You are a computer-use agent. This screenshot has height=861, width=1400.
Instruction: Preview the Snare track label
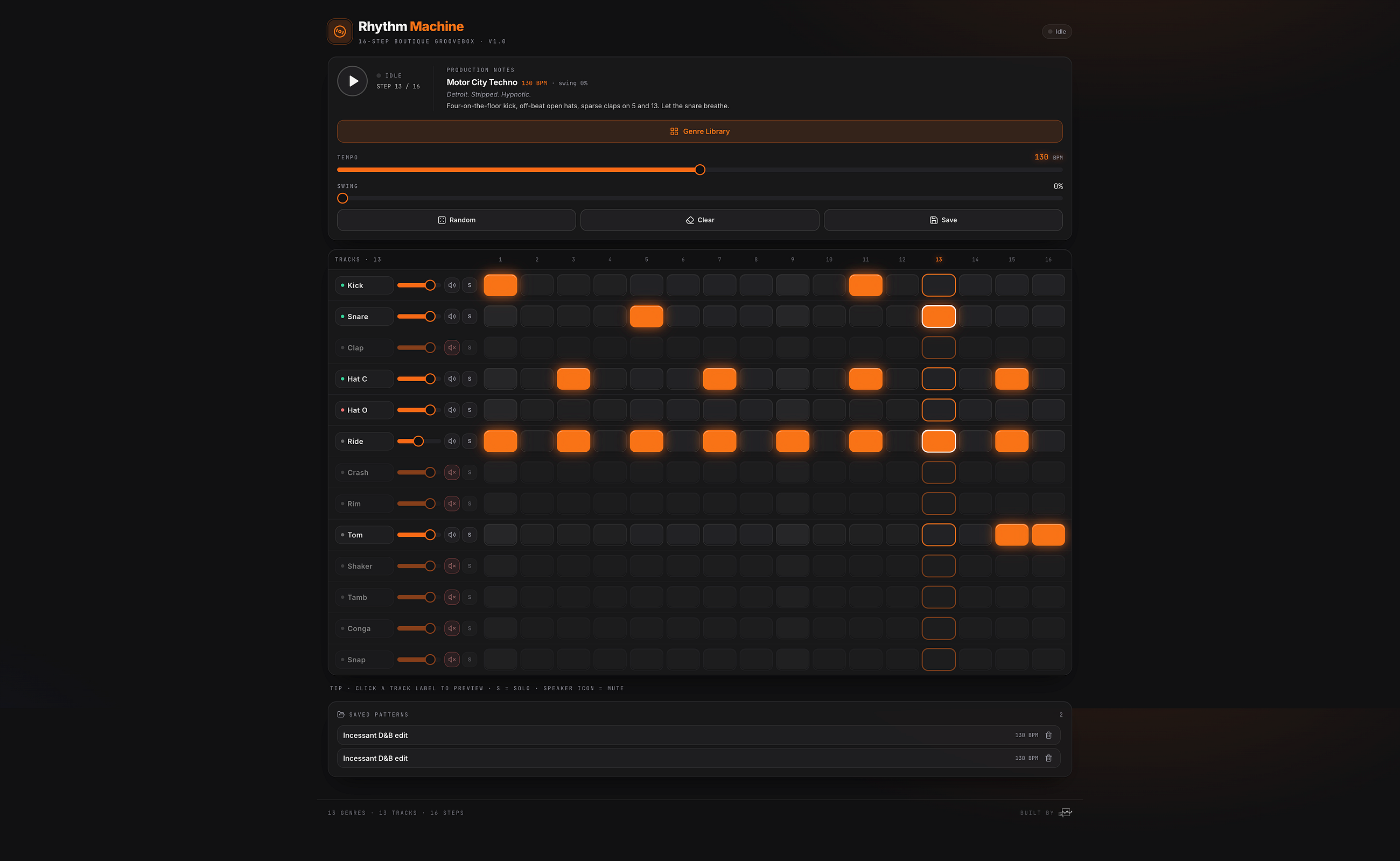click(365, 317)
